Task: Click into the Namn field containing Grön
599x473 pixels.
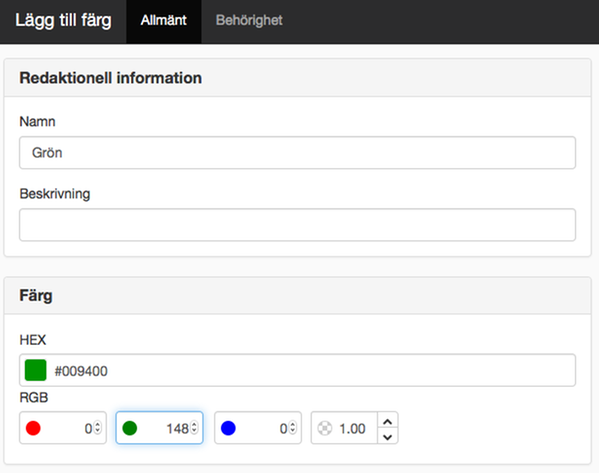Action: click(297, 152)
